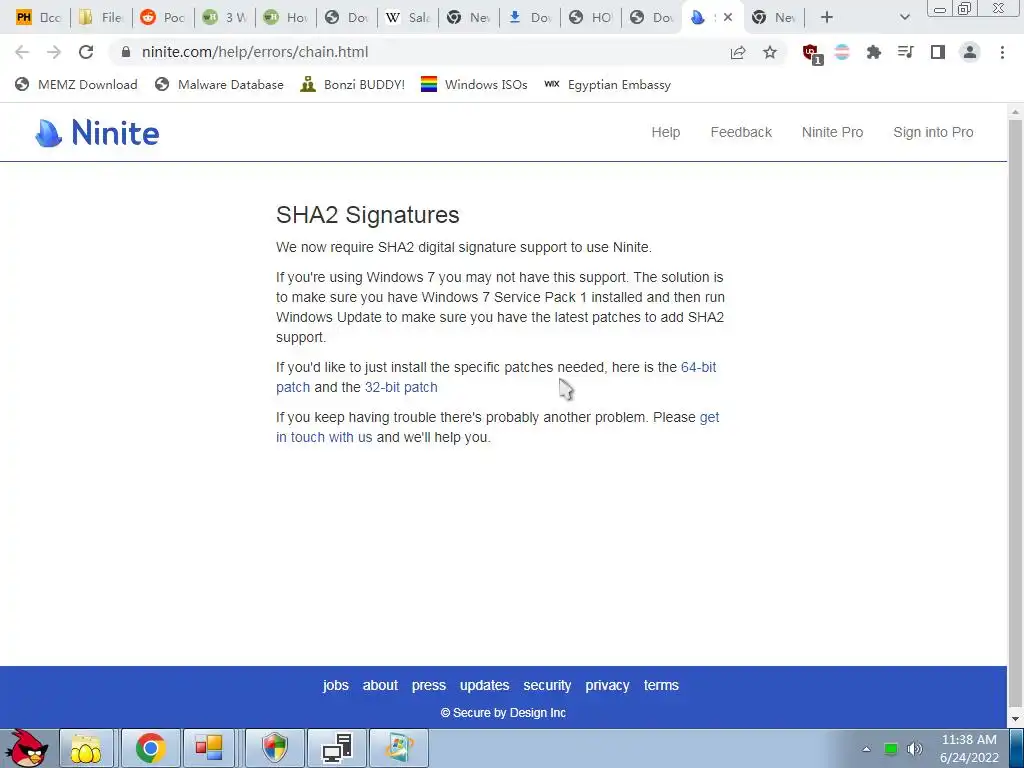Image resolution: width=1024 pixels, height=768 pixels.
Task: Bookmark this page with the star icon
Action: tap(770, 52)
